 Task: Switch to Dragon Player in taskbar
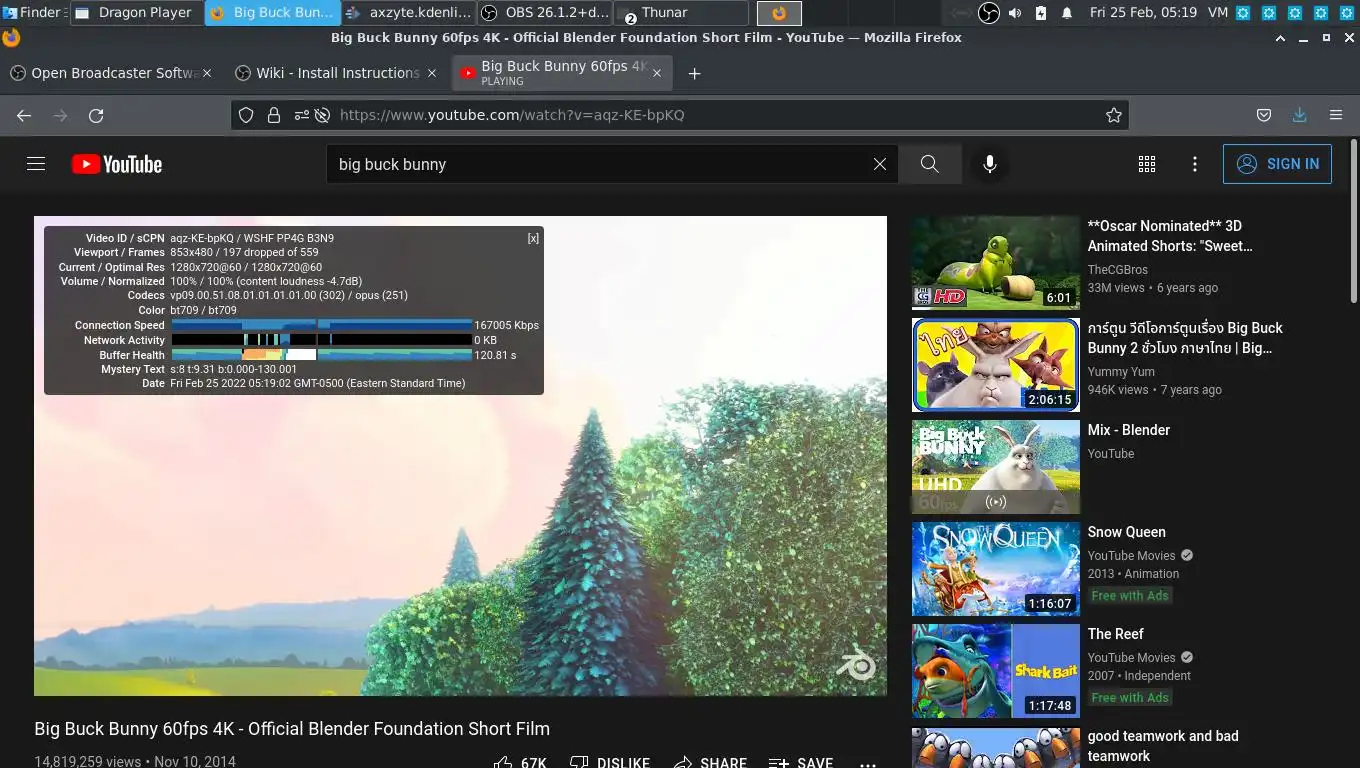click(x=137, y=13)
